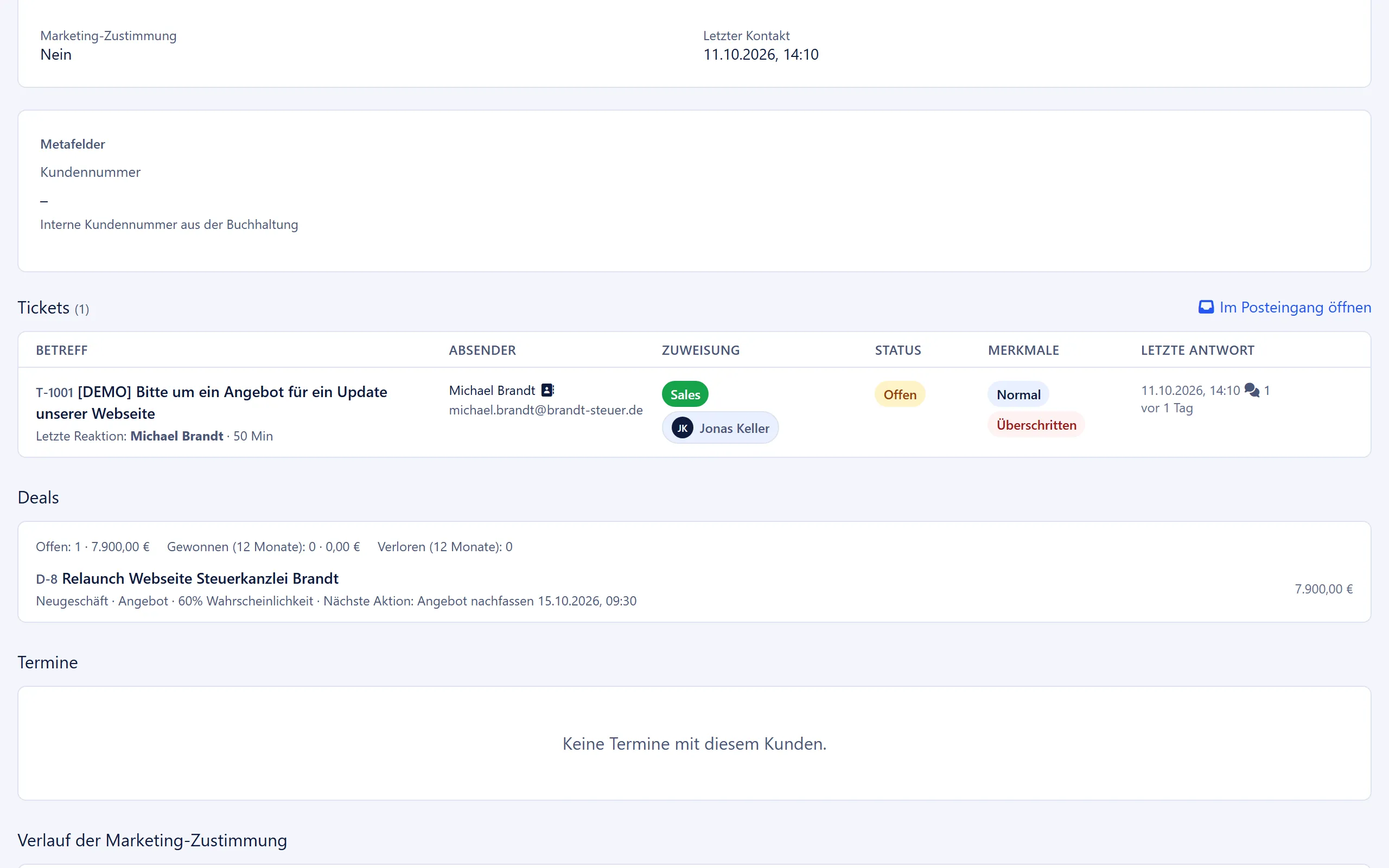Click the JK avatar of Jonas Keller
This screenshot has width=1389, height=868.
pos(682,427)
